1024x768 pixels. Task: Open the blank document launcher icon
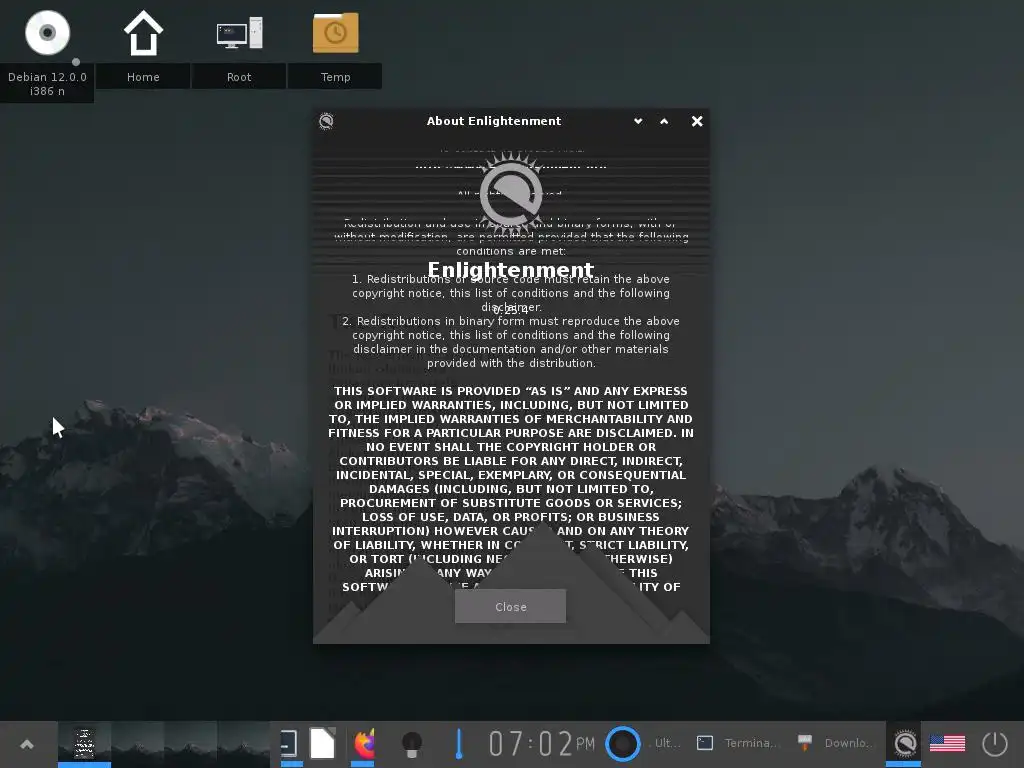tap(323, 743)
